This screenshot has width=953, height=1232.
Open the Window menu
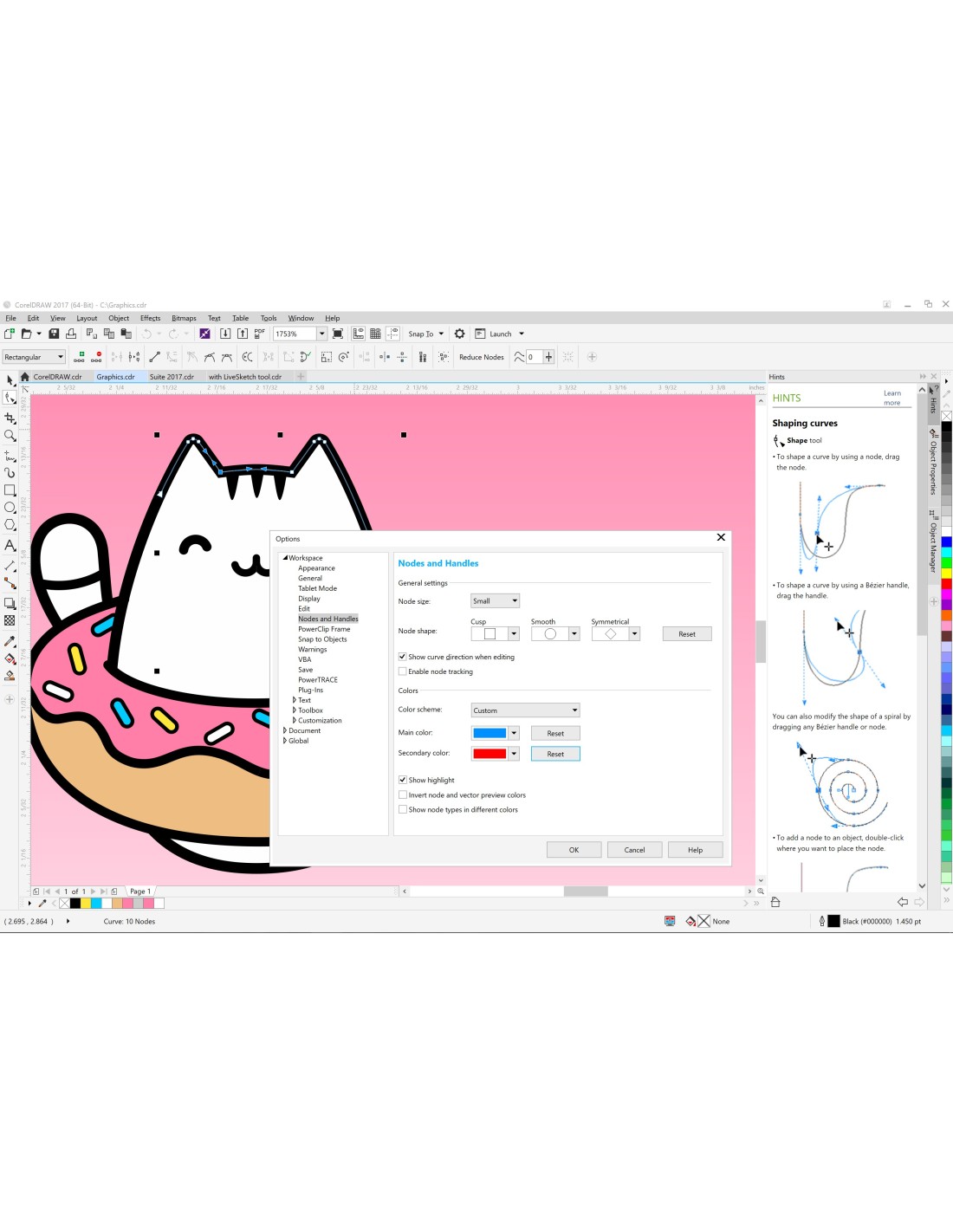(x=301, y=318)
